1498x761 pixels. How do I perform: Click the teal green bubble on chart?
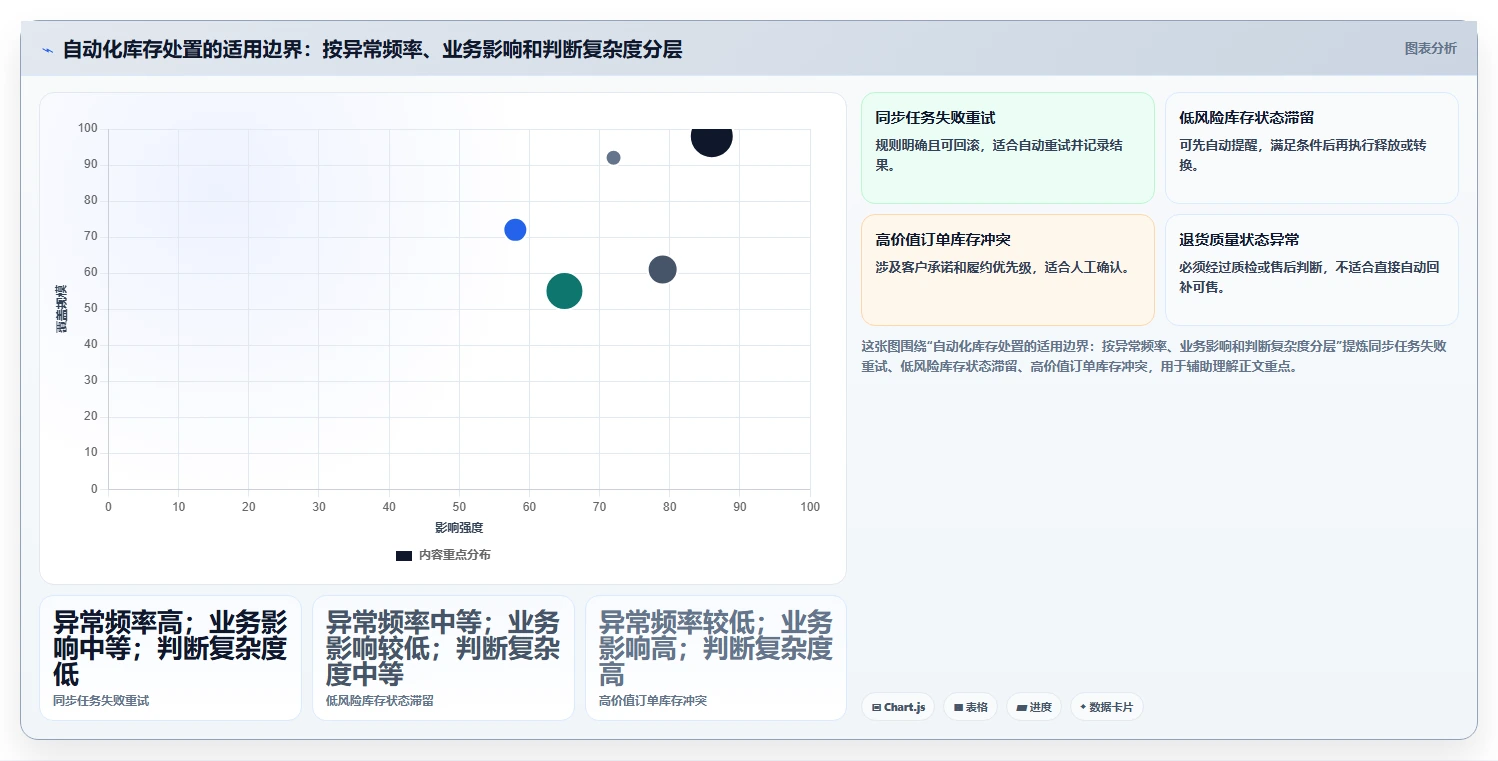(x=564, y=291)
